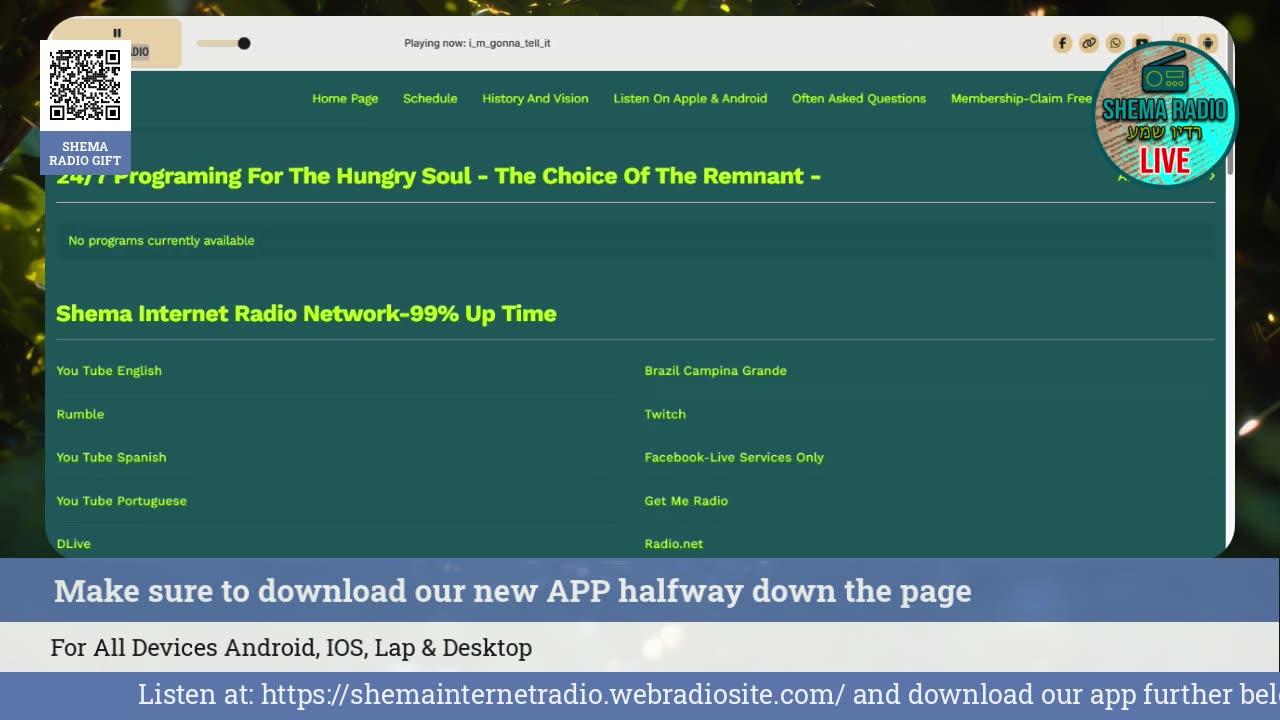Pause the radio player

(117, 33)
